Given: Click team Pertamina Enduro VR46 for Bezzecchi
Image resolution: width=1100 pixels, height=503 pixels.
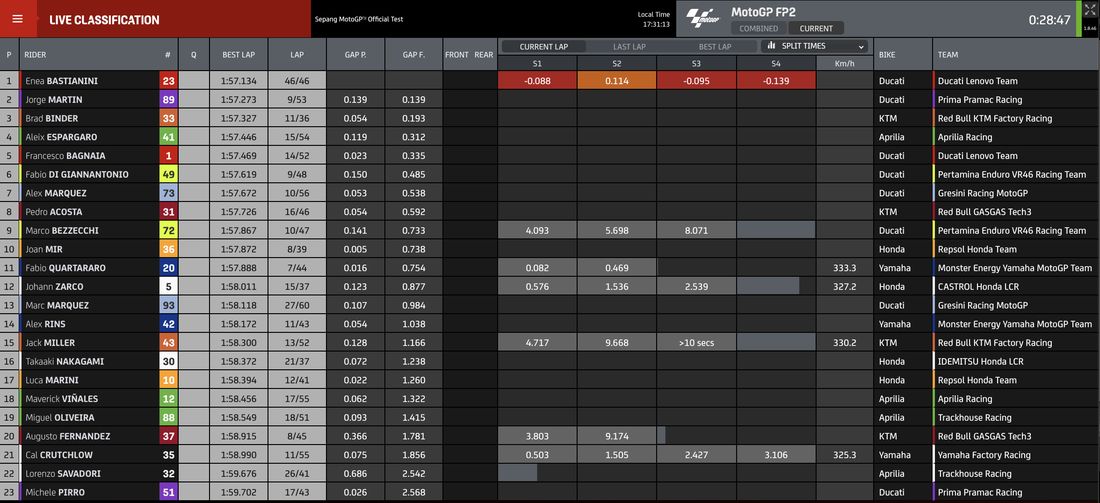Looking at the screenshot, I should pyautogui.click(x=1012, y=230).
